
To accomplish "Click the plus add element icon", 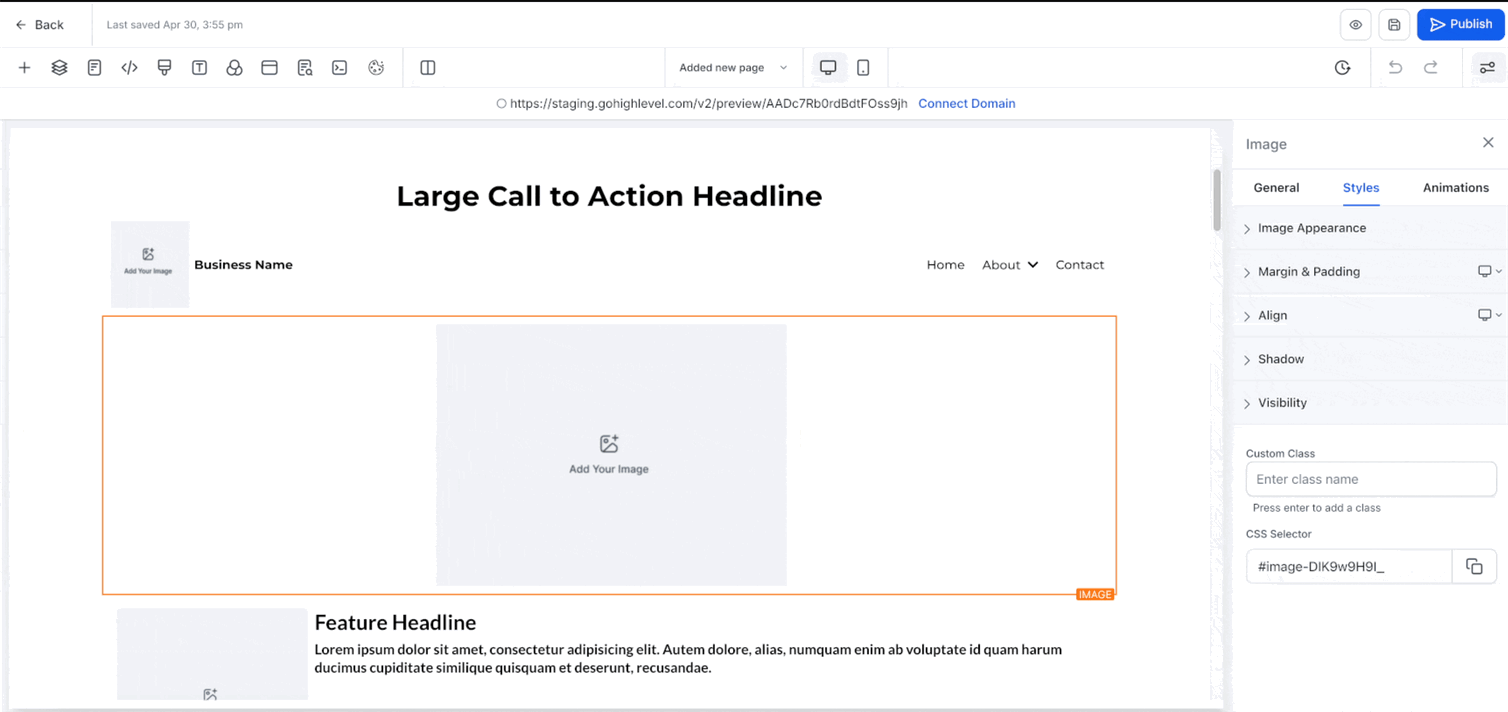I will click(x=24, y=68).
